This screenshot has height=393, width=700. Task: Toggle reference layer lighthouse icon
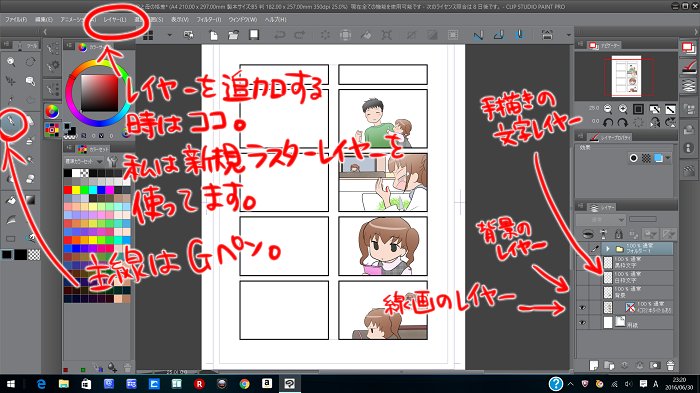click(x=603, y=234)
